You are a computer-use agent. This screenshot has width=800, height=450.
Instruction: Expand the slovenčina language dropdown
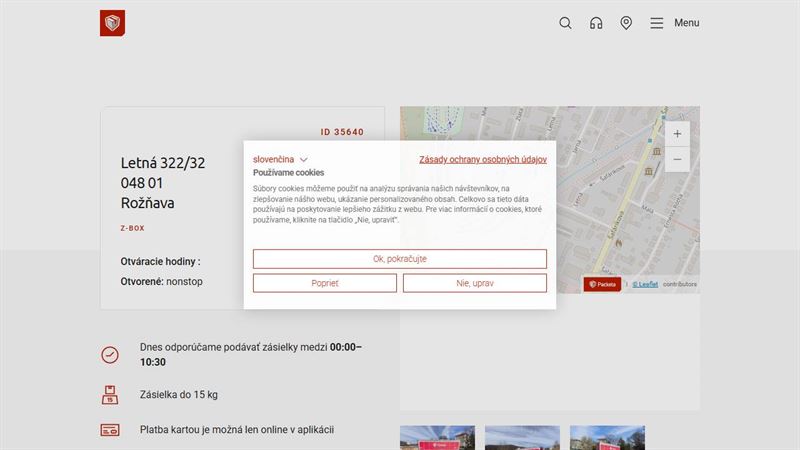[x=280, y=159]
